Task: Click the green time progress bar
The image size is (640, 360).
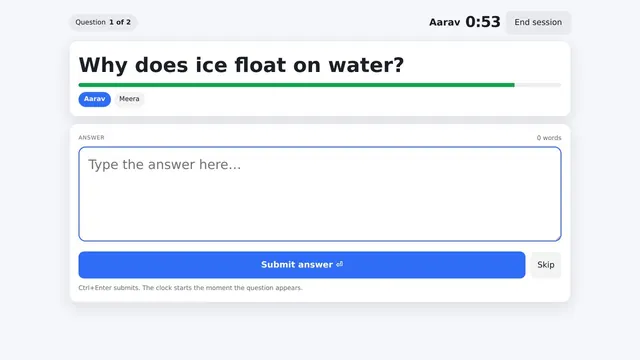Action: tap(296, 85)
